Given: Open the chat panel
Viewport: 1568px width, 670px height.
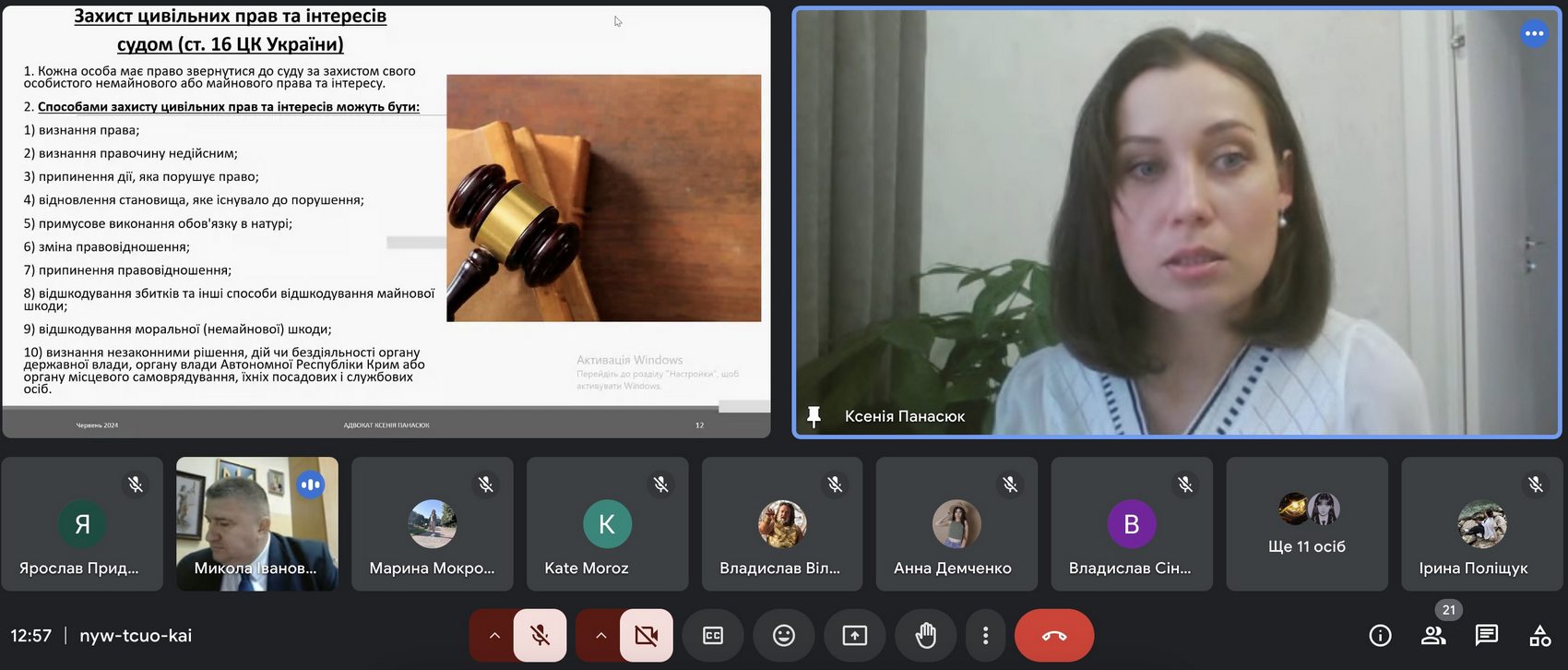Looking at the screenshot, I should (x=1487, y=635).
